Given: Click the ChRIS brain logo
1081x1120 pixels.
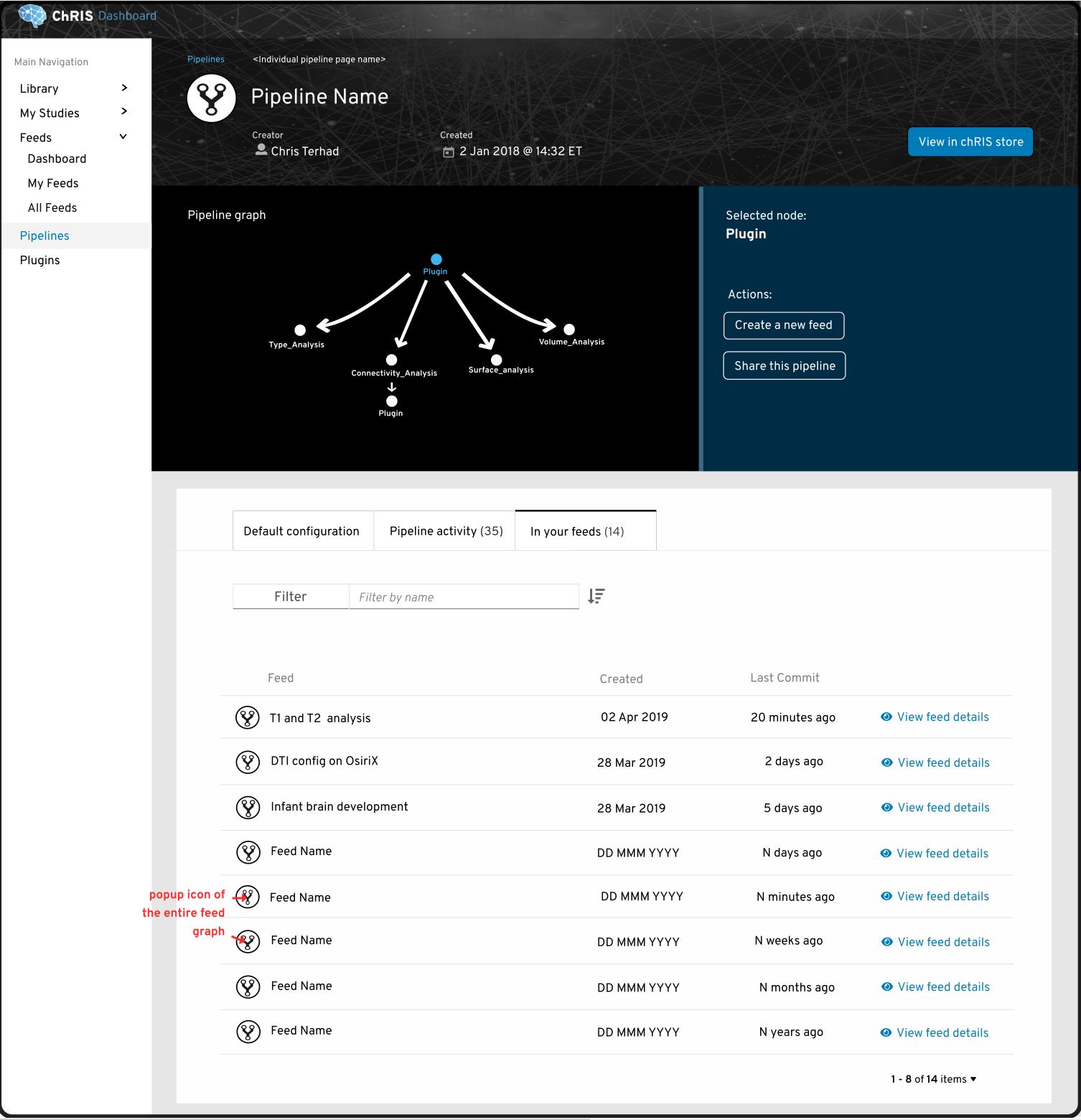Looking at the screenshot, I should pos(32,15).
